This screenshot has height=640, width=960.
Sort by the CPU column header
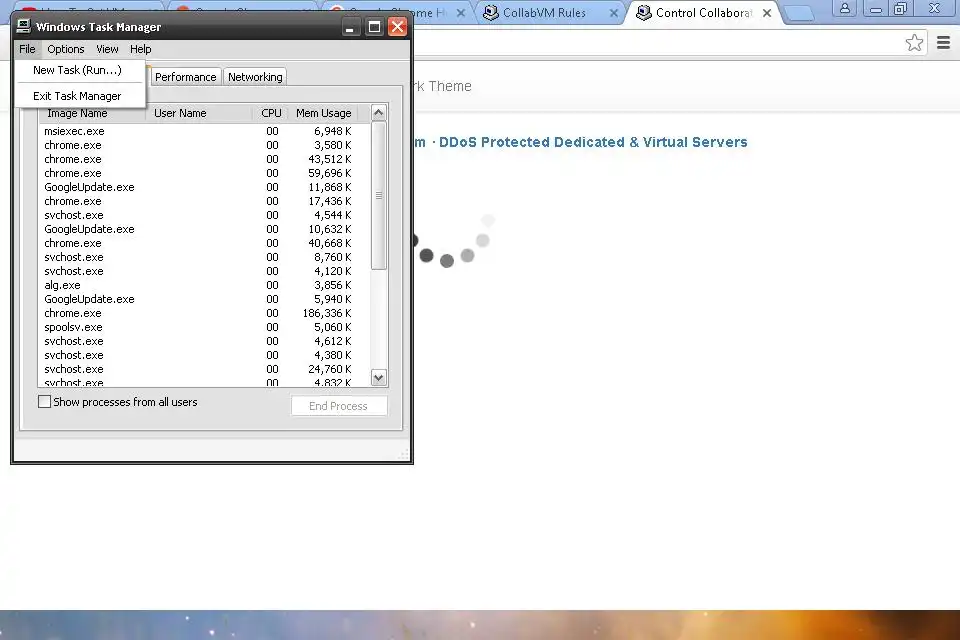coord(270,113)
